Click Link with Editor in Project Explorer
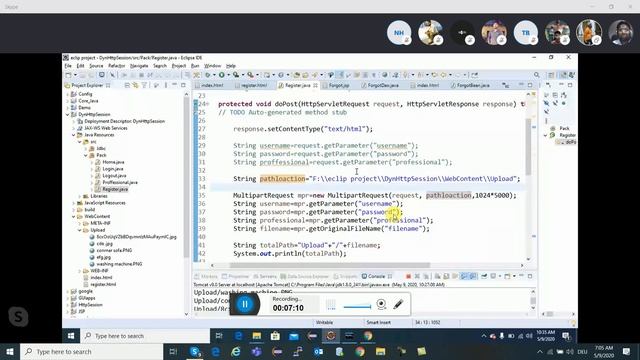This screenshot has height=360, width=640. pos(135,85)
